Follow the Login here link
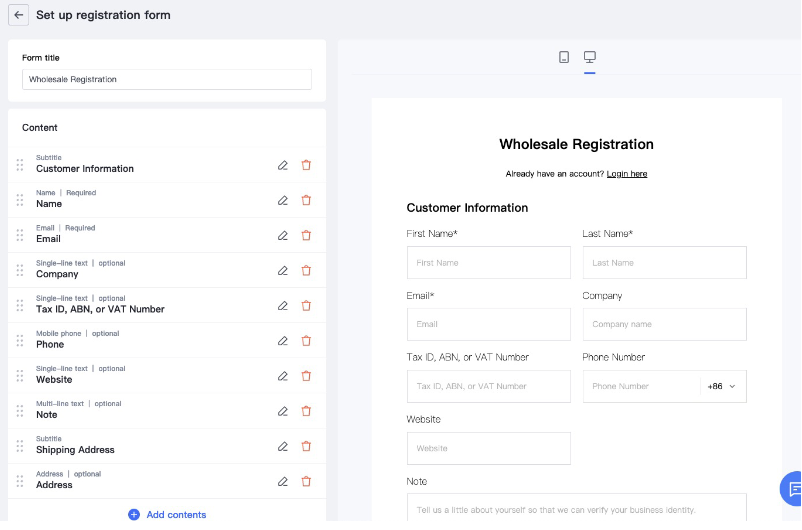 (626, 174)
